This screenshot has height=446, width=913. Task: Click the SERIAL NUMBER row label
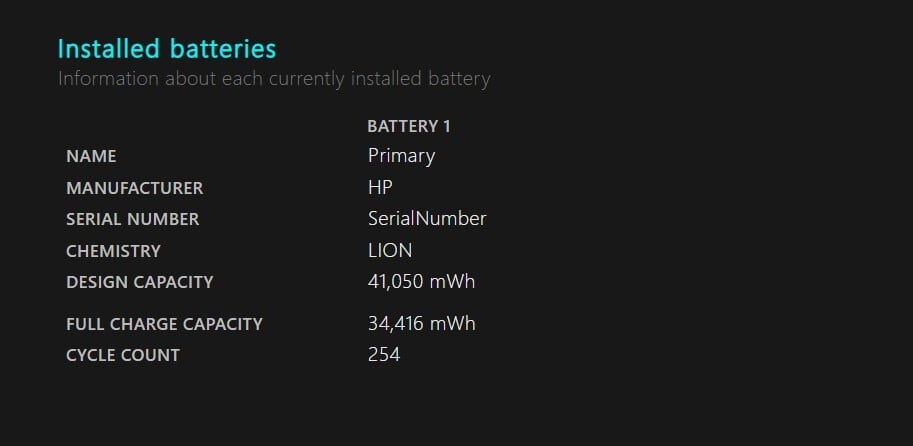click(x=132, y=219)
